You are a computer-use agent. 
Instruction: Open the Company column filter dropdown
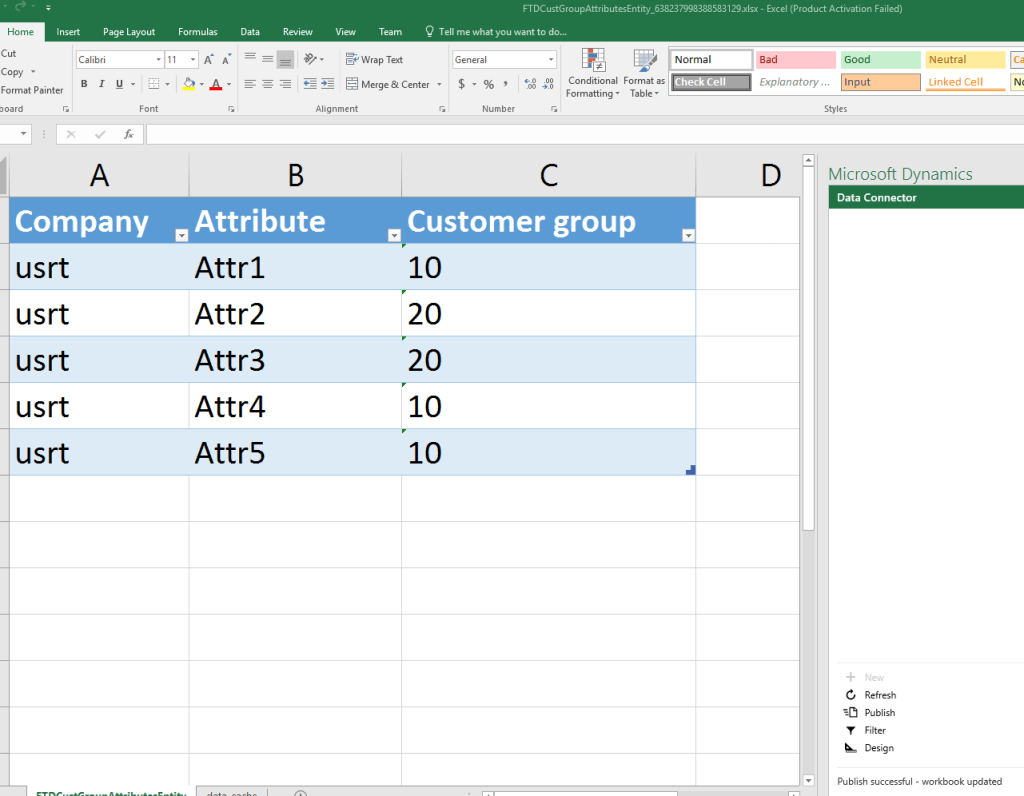pos(181,235)
